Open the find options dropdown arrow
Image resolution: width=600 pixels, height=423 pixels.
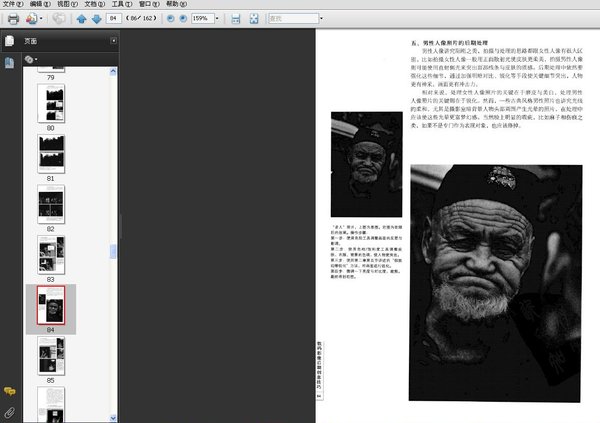click(321, 18)
